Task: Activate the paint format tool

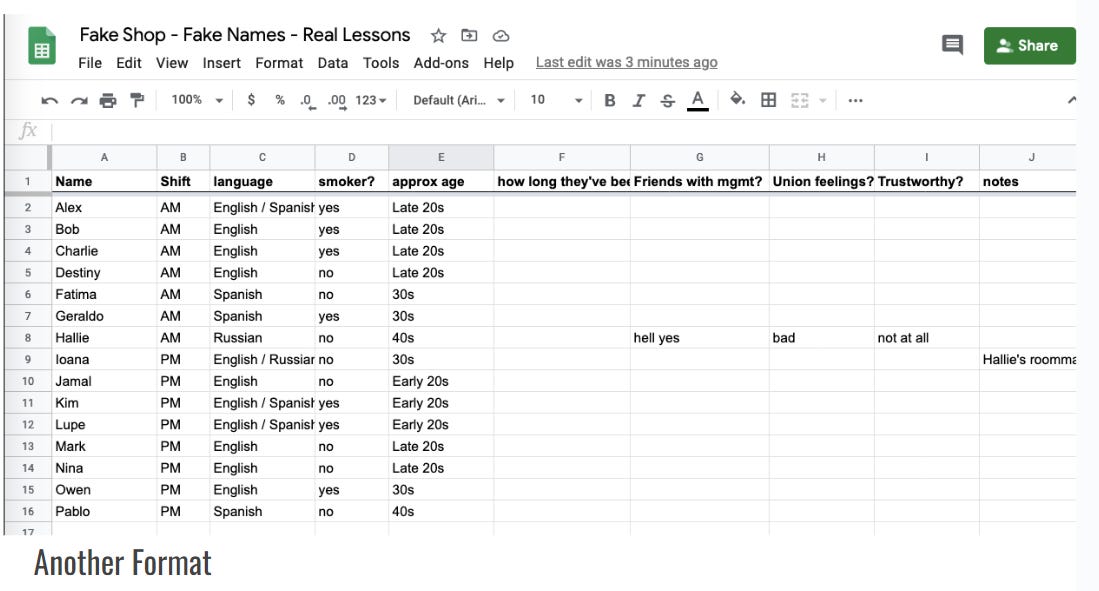Action: 137,100
